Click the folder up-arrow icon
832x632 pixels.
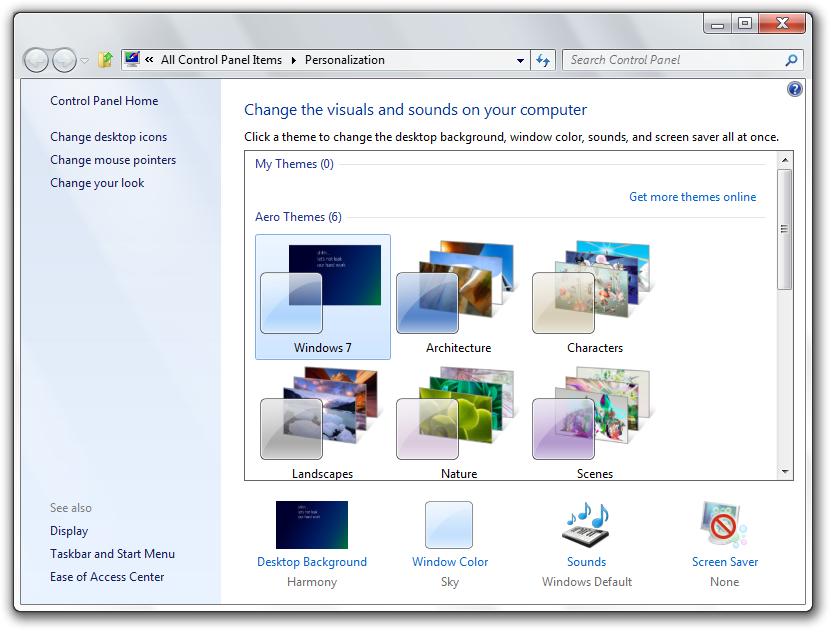[x=105, y=60]
